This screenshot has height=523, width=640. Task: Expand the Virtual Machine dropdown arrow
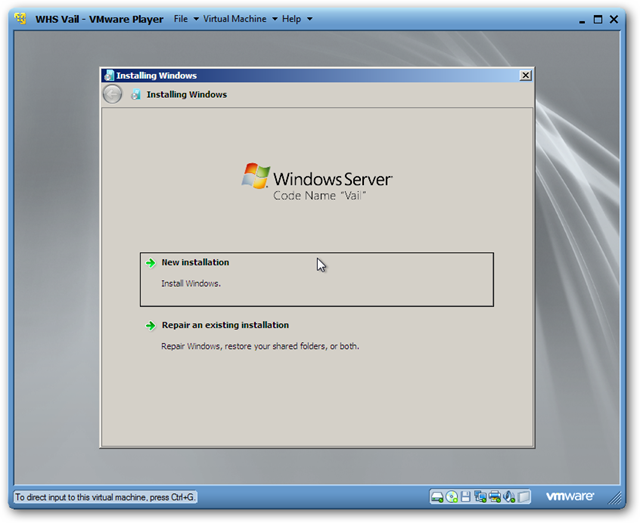point(275,19)
